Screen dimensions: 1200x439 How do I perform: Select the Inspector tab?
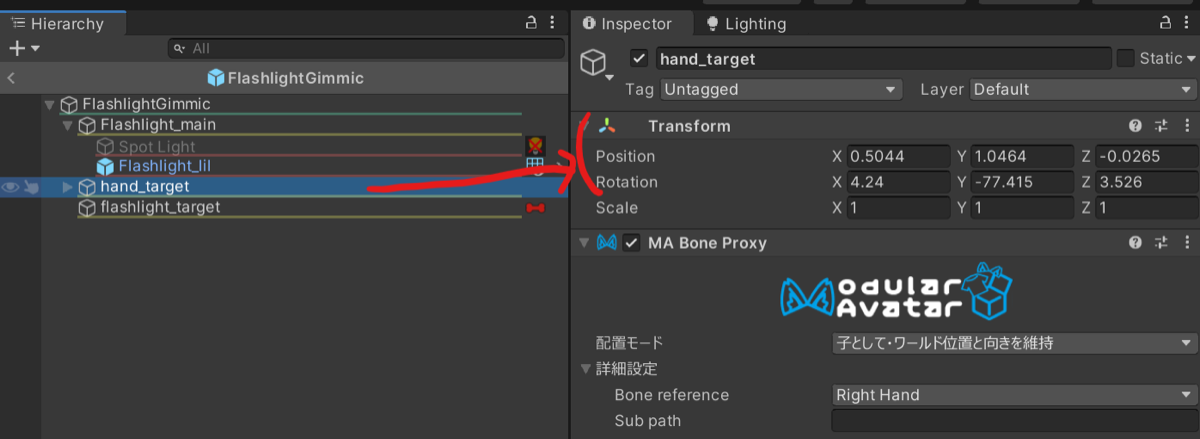627,23
